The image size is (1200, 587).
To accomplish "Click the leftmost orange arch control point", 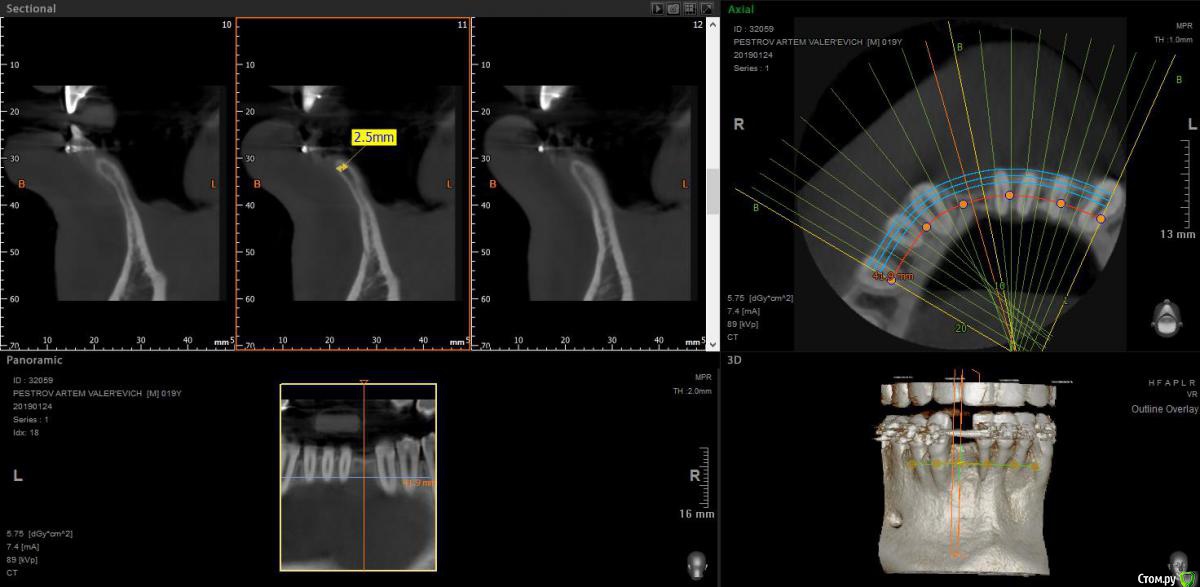I will (892, 281).
